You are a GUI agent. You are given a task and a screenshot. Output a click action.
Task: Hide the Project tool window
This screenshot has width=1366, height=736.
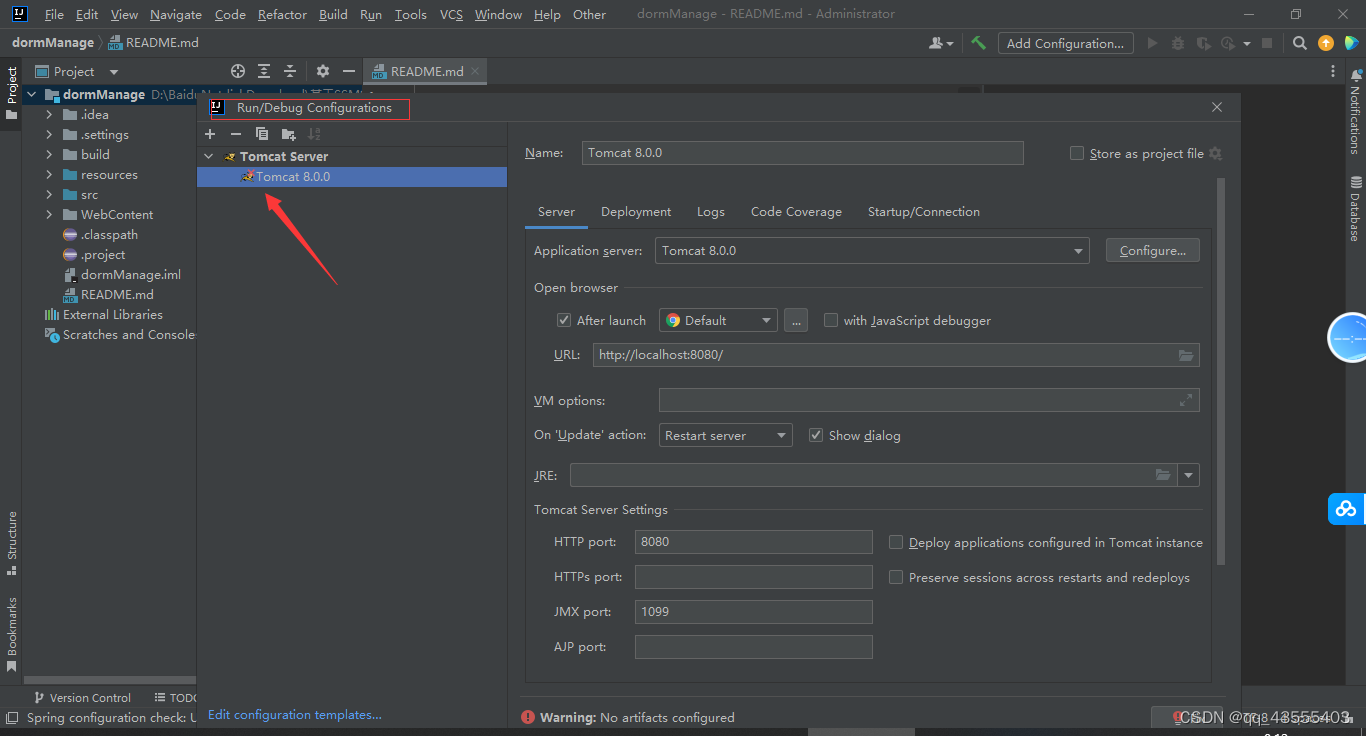tap(349, 71)
